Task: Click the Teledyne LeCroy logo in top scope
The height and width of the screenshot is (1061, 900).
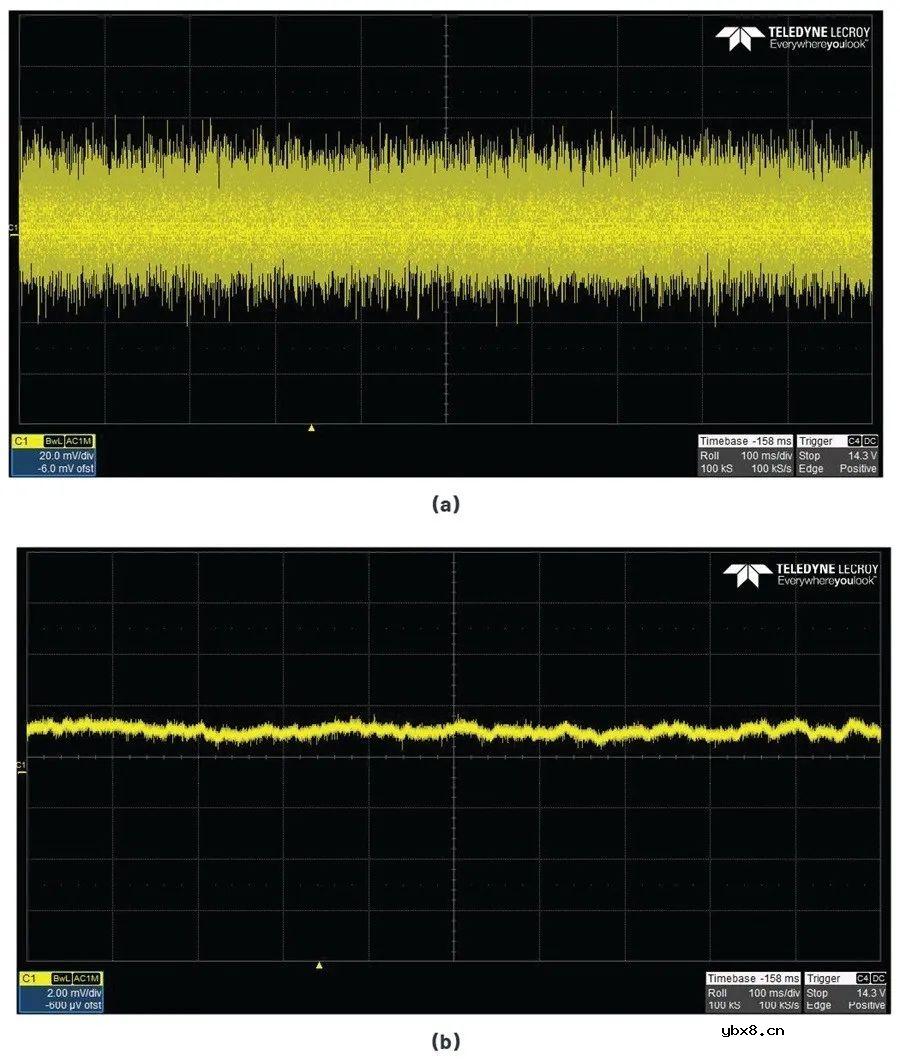Action: click(792, 38)
